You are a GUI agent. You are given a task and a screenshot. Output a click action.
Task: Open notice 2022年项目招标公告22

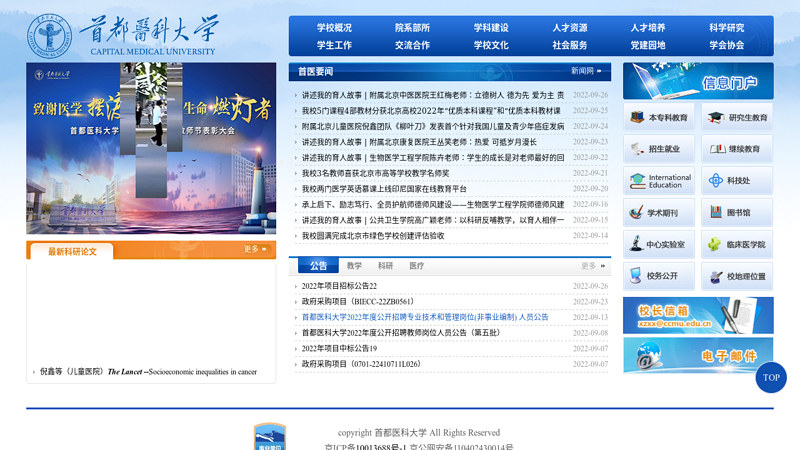[339, 286]
